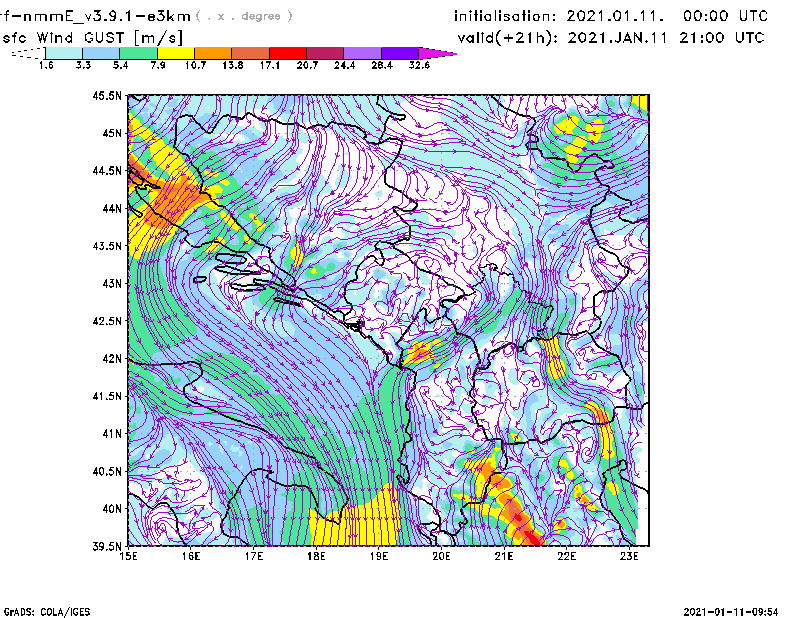Click the 18E longitude label
The width and height of the screenshot is (800, 618).
[x=316, y=556]
